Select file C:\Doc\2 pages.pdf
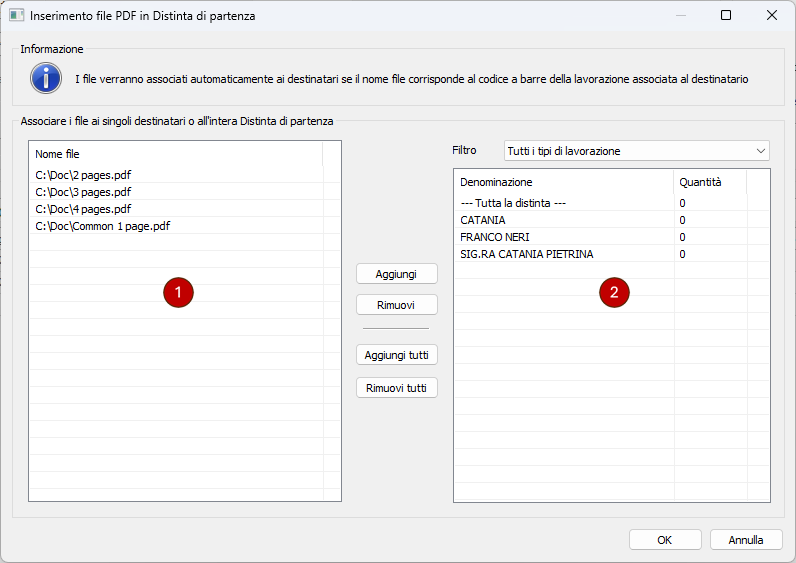Image resolution: width=796 pixels, height=563 pixels. [83, 175]
